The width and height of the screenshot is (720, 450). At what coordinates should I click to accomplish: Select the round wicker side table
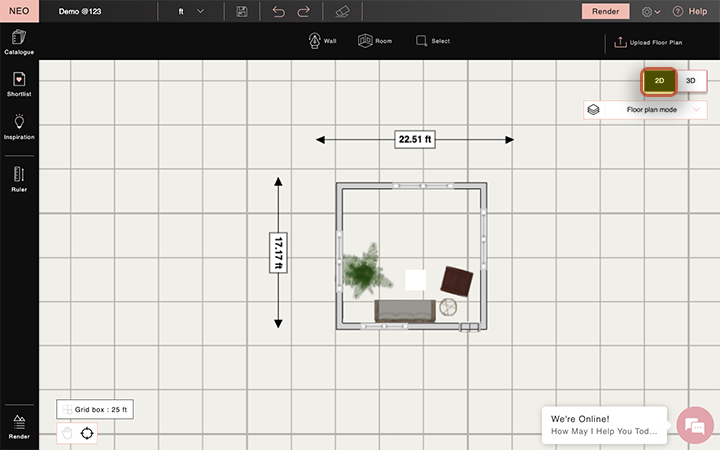point(448,307)
